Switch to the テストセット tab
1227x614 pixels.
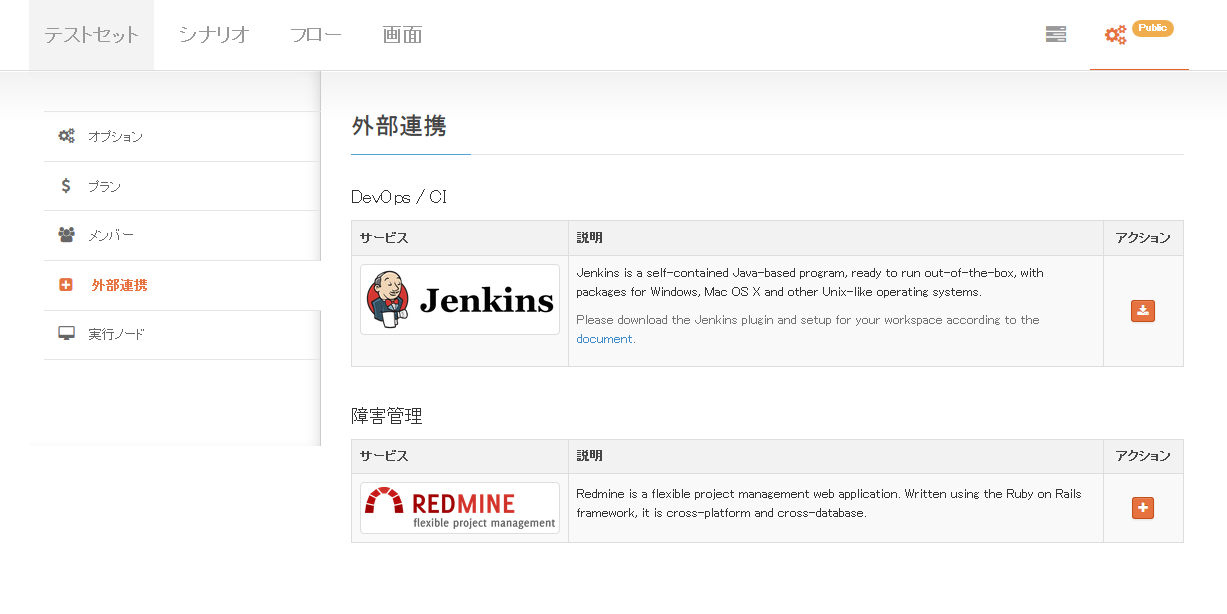(91, 35)
